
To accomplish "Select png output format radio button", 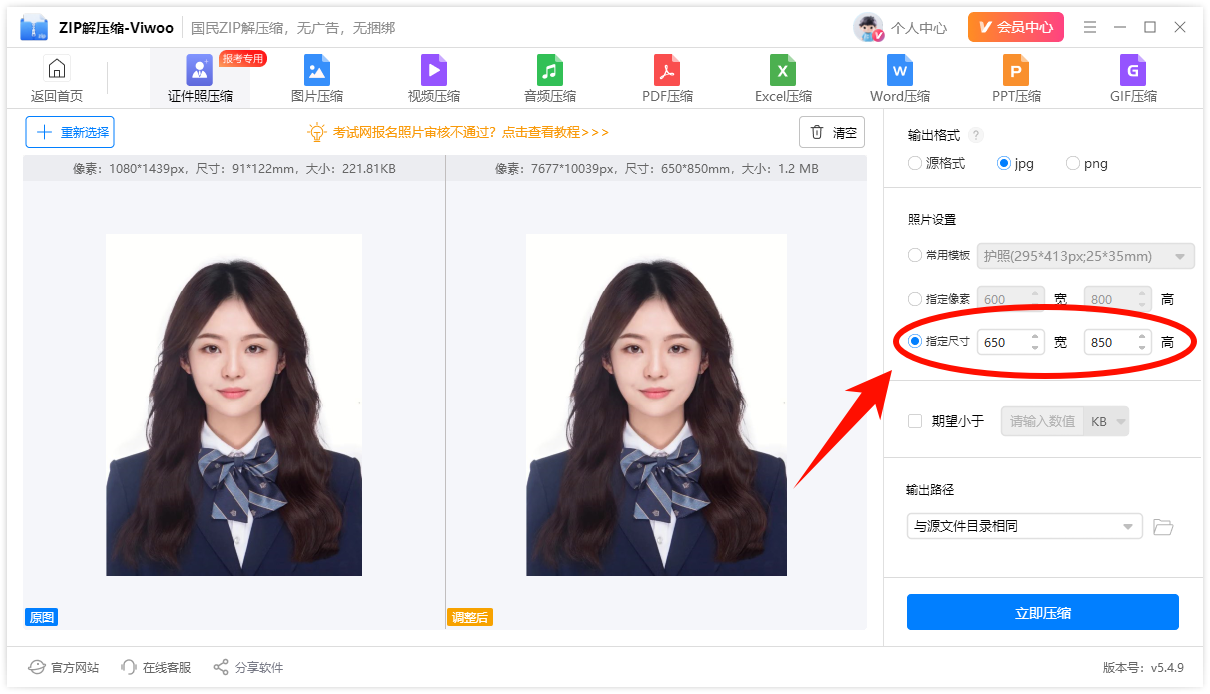I will click(x=1073, y=163).
